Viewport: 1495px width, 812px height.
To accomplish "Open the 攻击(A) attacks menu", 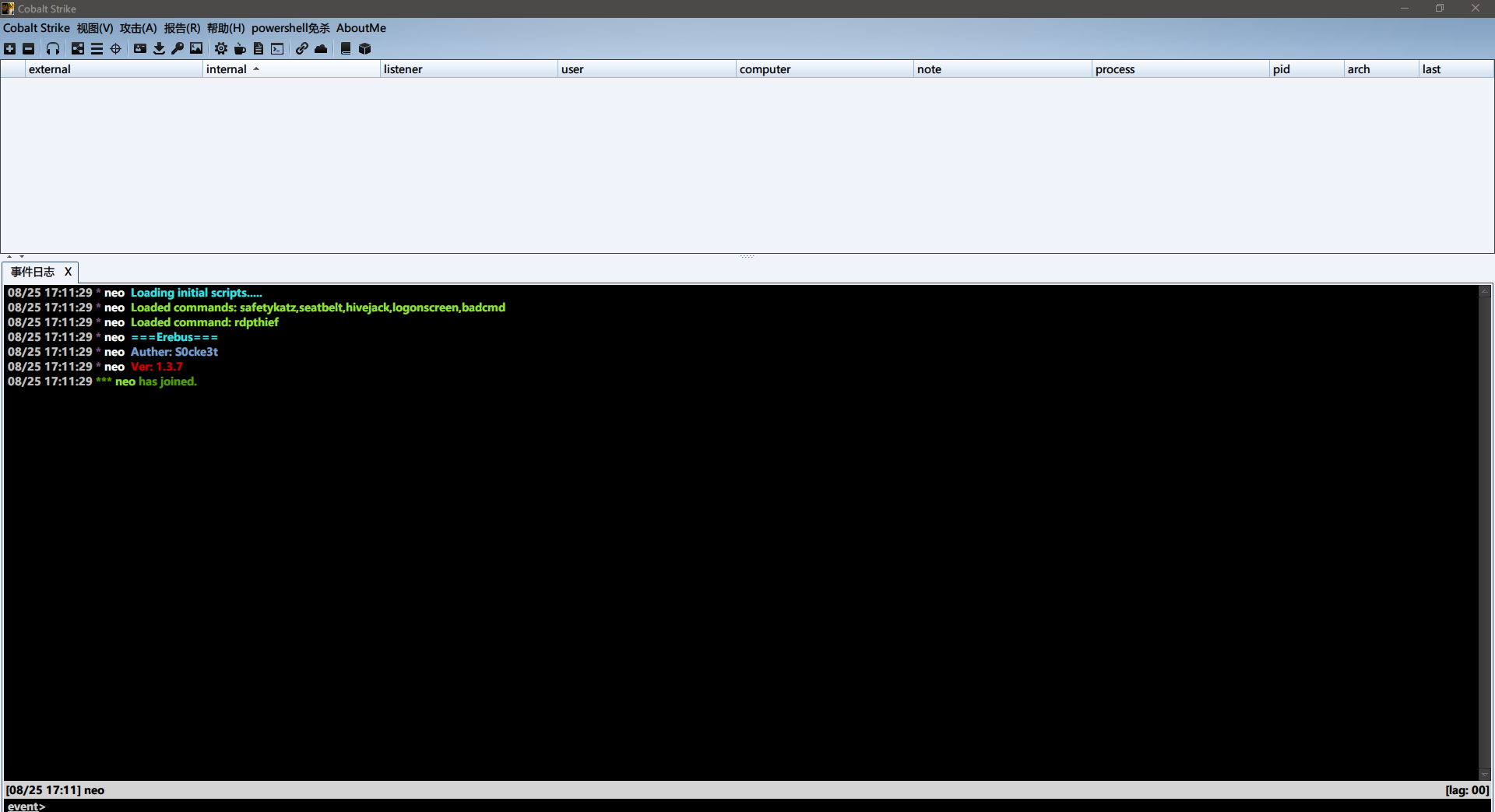I will pos(139,28).
